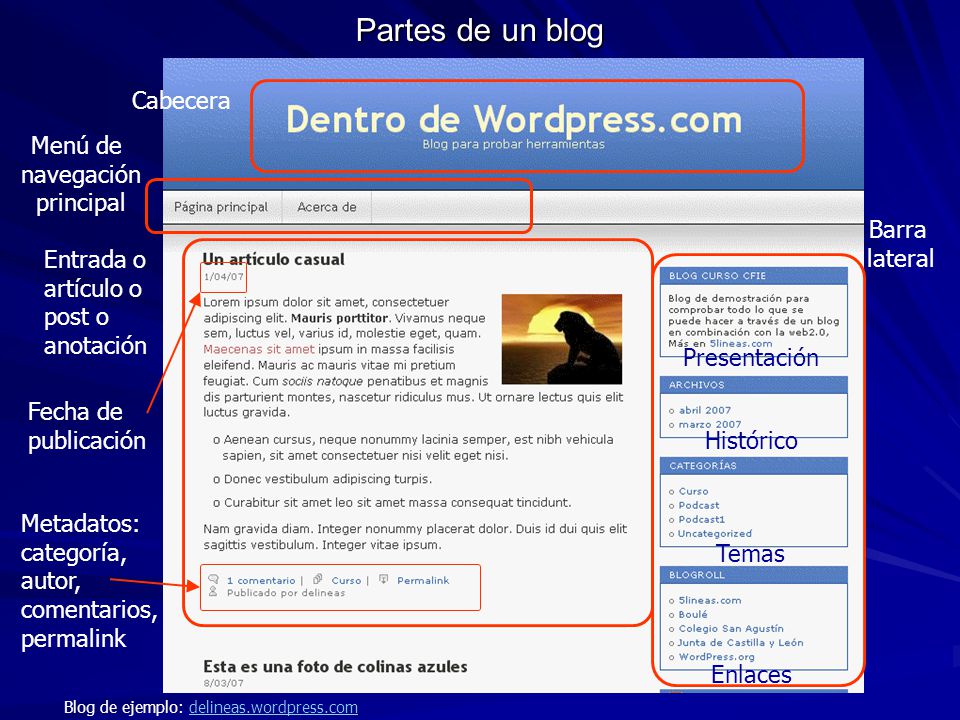The height and width of the screenshot is (720, 960).
Task: Click the CATEGORÍAS sidebar header
Action: coord(754,466)
